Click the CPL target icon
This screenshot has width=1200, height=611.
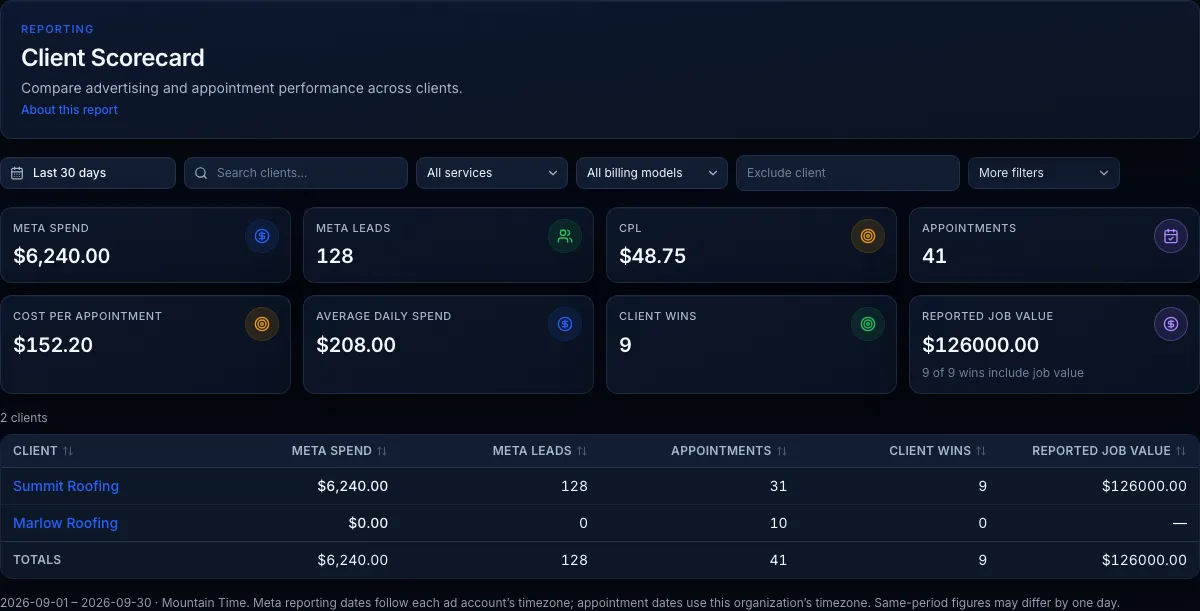click(868, 236)
